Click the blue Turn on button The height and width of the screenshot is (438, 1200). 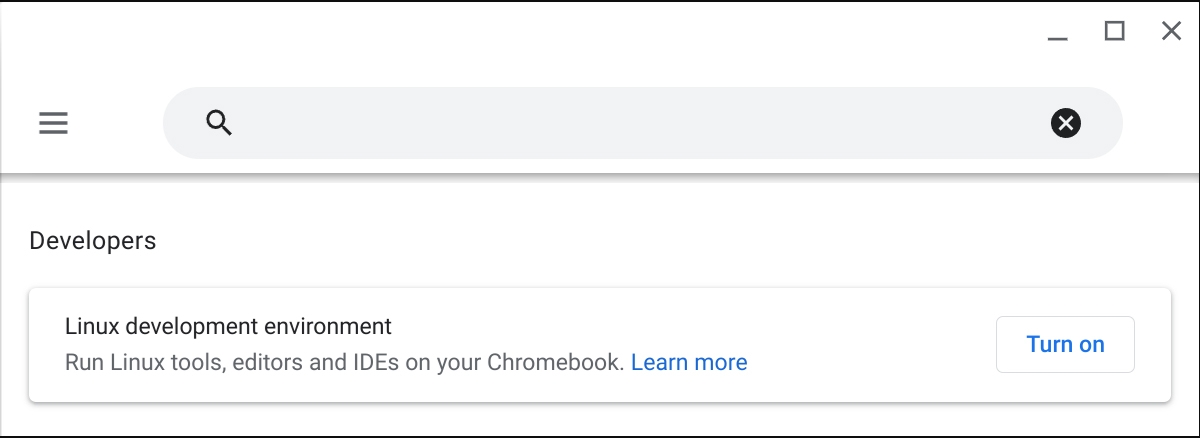tap(1065, 344)
